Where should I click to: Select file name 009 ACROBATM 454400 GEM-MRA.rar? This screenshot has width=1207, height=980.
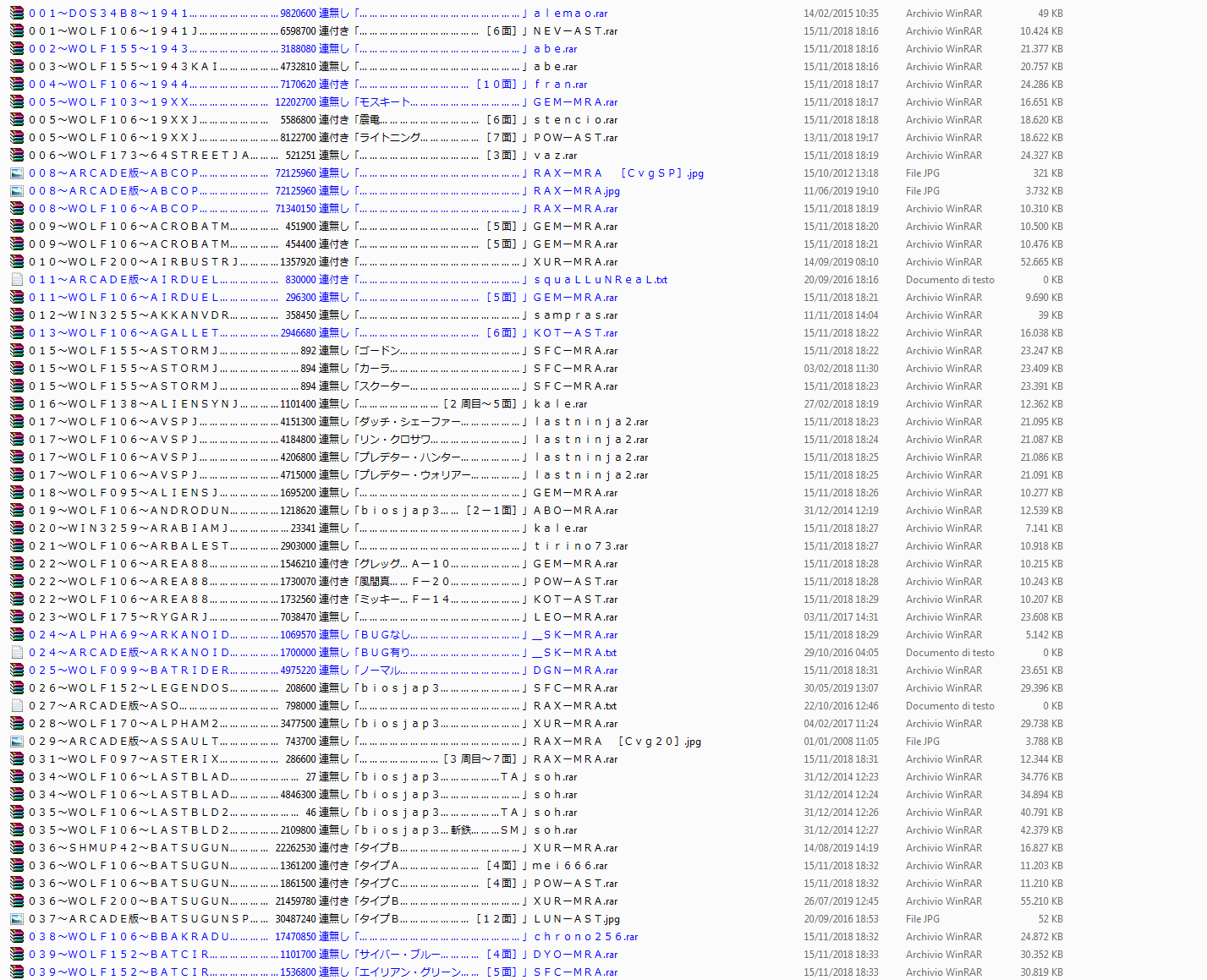323,244
